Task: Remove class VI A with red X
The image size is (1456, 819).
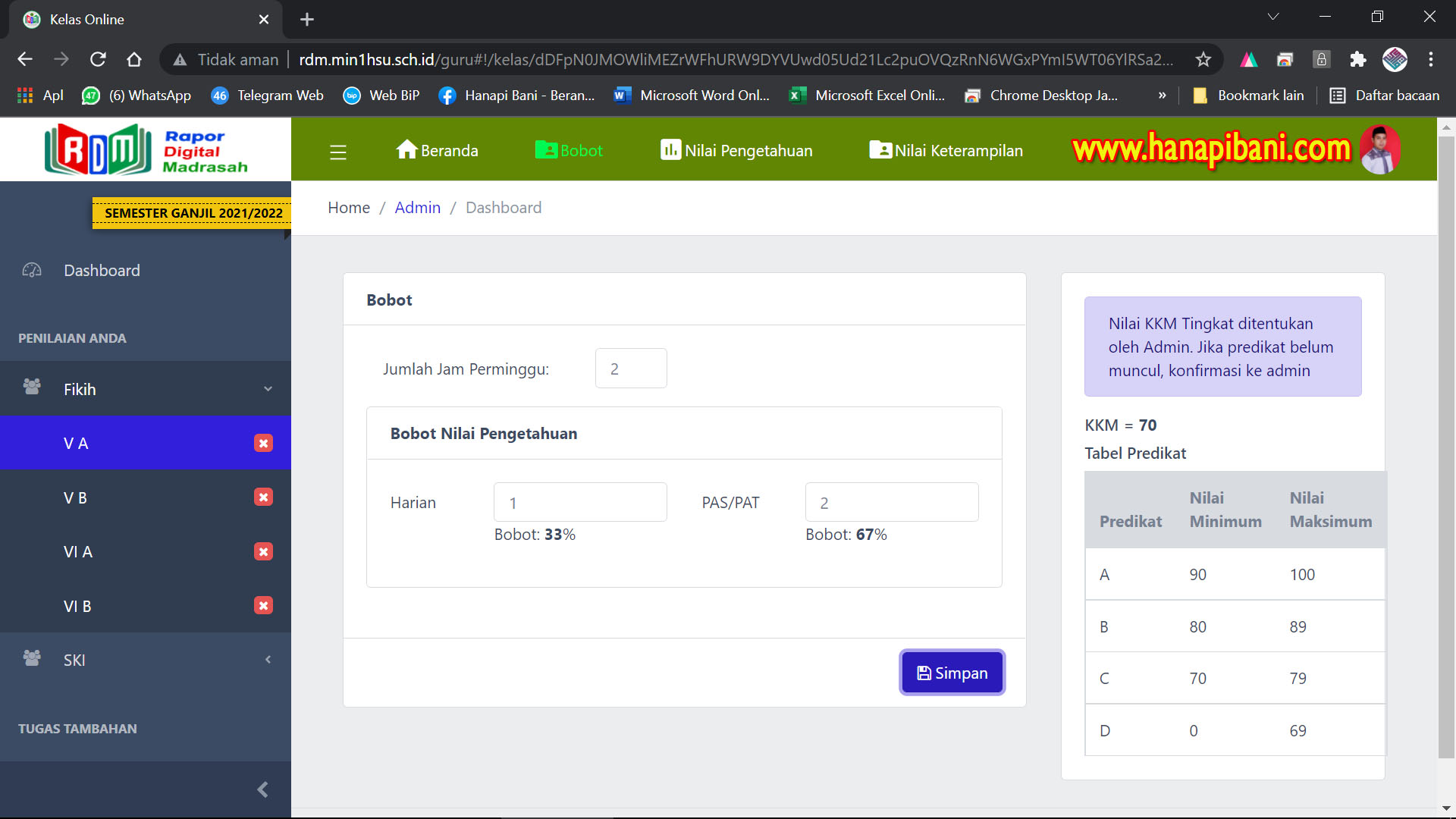Action: pyautogui.click(x=263, y=551)
